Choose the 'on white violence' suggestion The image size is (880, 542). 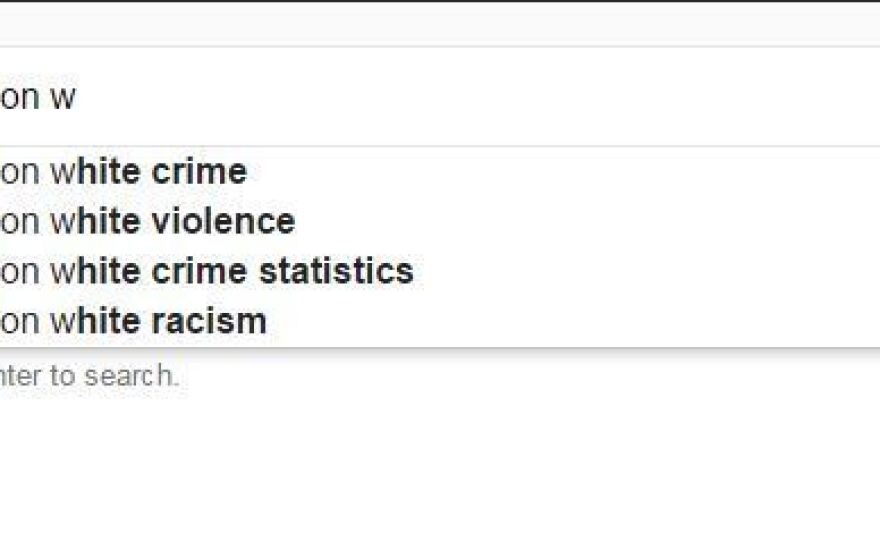[148, 221]
